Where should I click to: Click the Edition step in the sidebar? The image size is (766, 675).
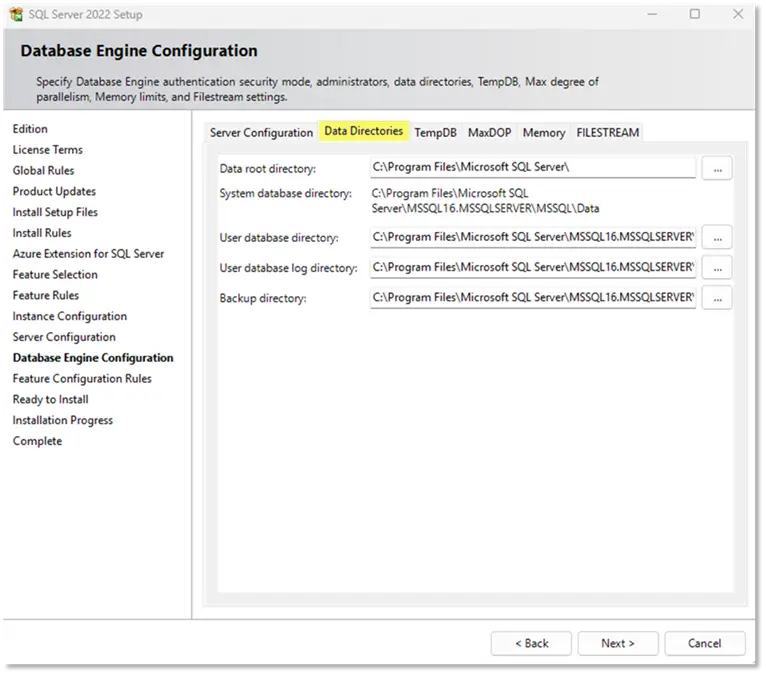pos(30,129)
